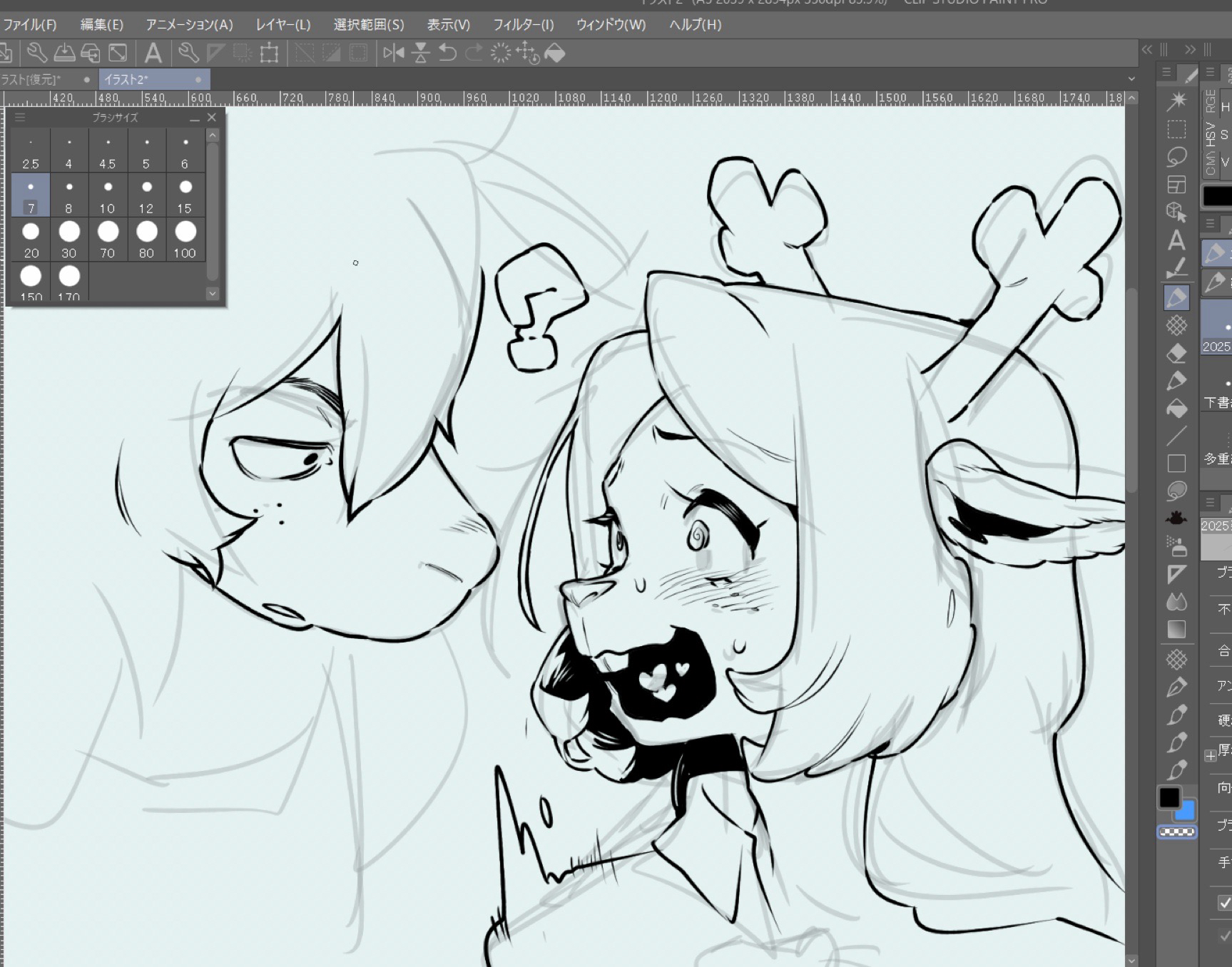The width and height of the screenshot is (1232, 967).
Task: Open the ヘルプ(H) menu
Action: pyautogui.click(x=696, y=25)
